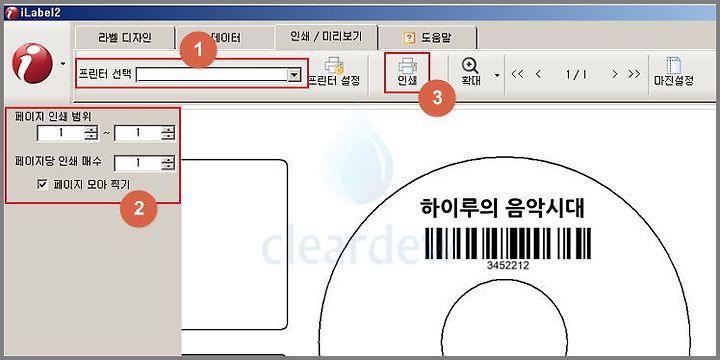Go to first page with <<
The width and height of the screenshot is (720, 360).
(517, 74)
